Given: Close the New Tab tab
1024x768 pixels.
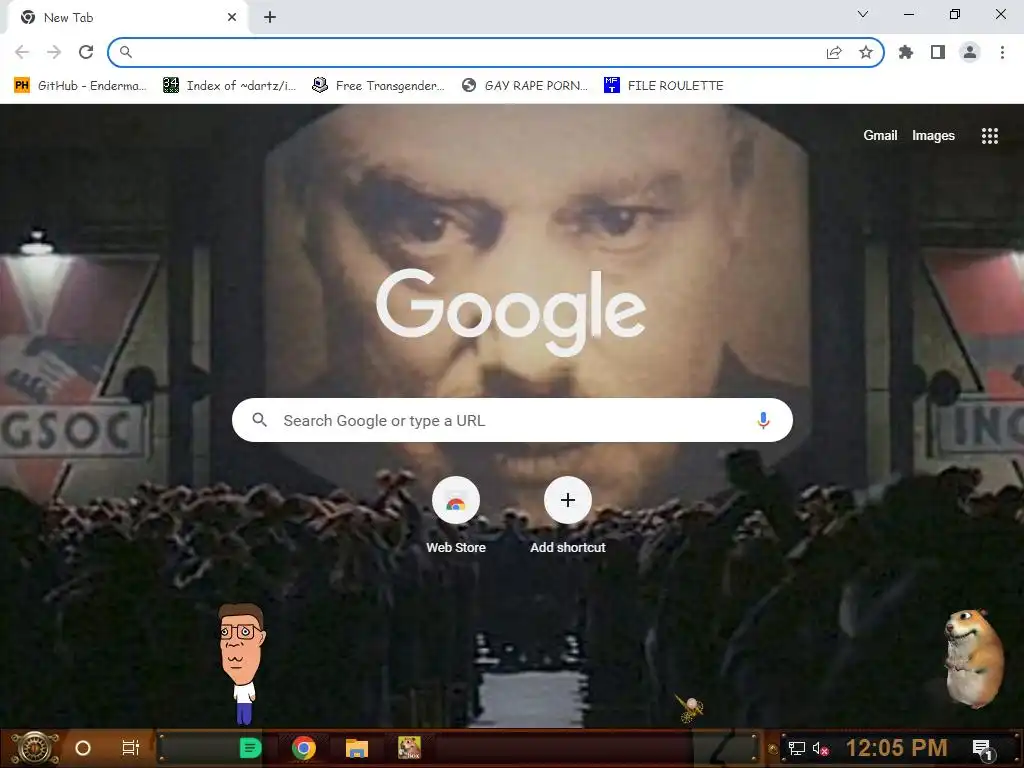Looking at the screenshot, I should coord(232,17).
